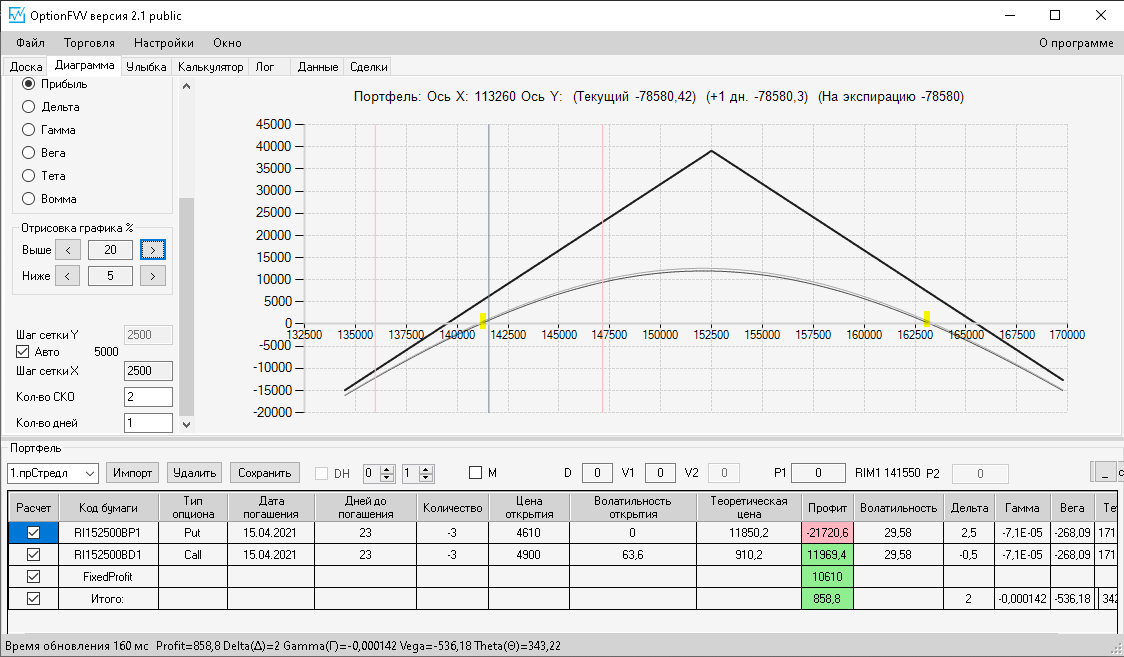Uncheck Расчет for the RI152500BP1 row
This screenshot has width=1124, height=657.
point(34,533)
